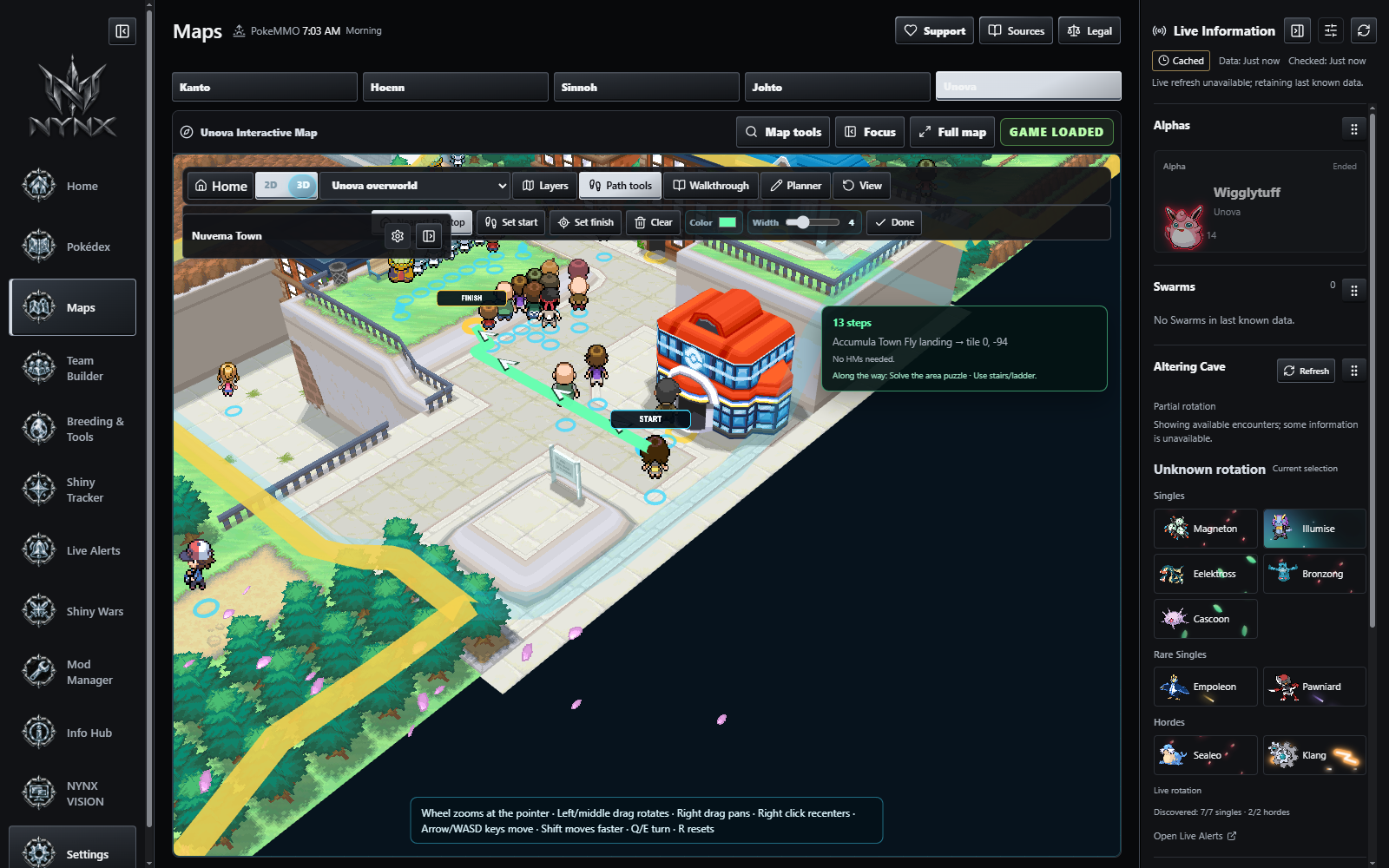Viewport: 1389px width, 868px height.
Task: Open the Legal button
Action: coord(1089,30)
